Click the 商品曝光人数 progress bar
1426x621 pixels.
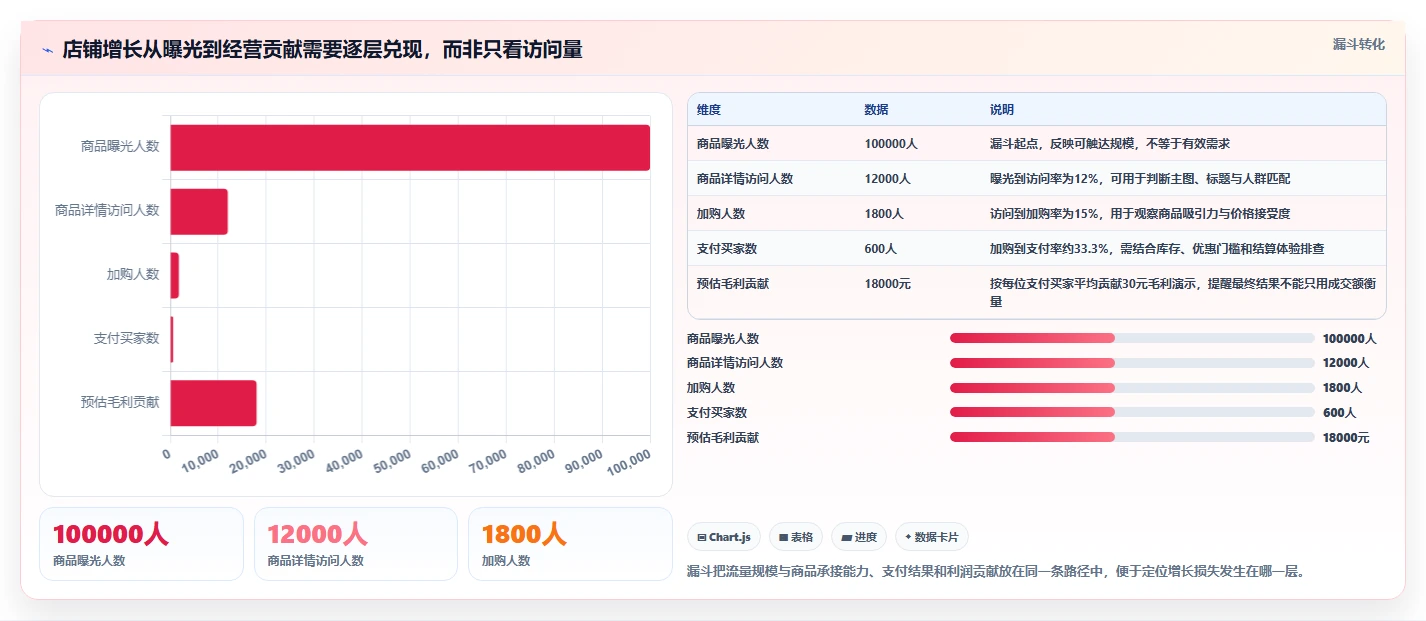(1132, 338)
